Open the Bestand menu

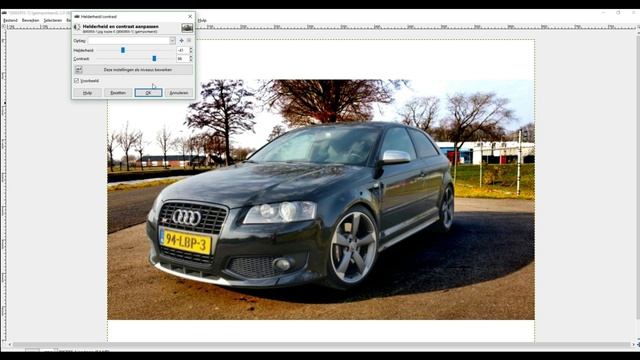(x=10, y=20)
